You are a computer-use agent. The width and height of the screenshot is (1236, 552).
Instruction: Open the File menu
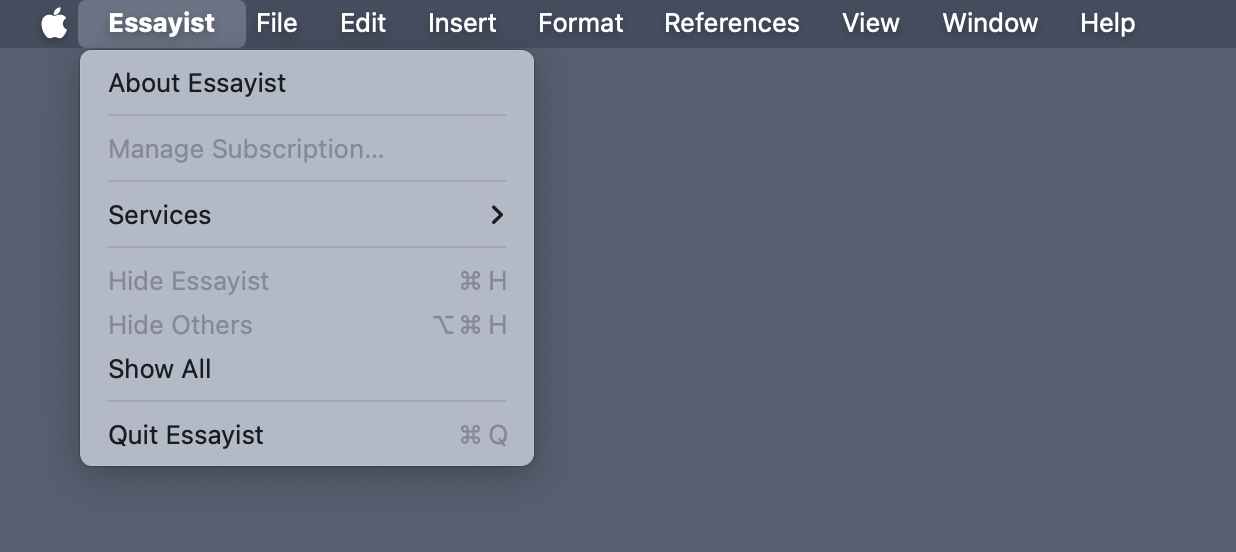click(276, 23)
